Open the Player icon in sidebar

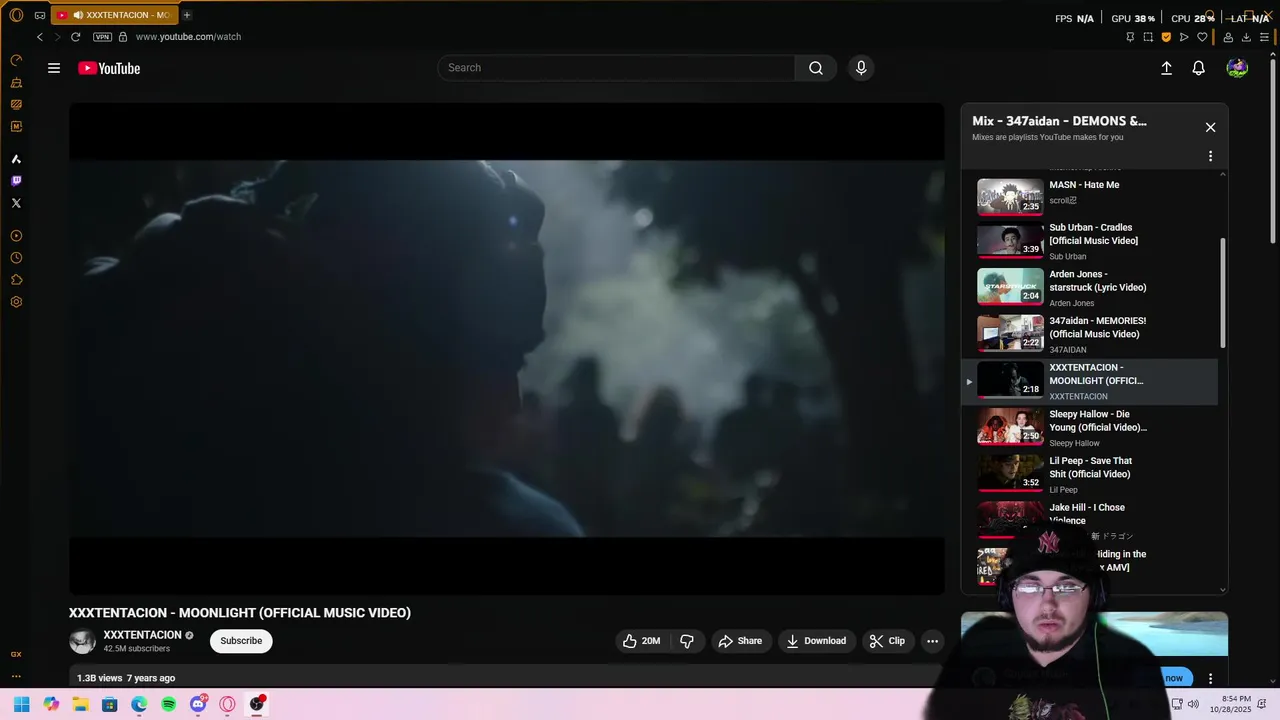[16, 236]
